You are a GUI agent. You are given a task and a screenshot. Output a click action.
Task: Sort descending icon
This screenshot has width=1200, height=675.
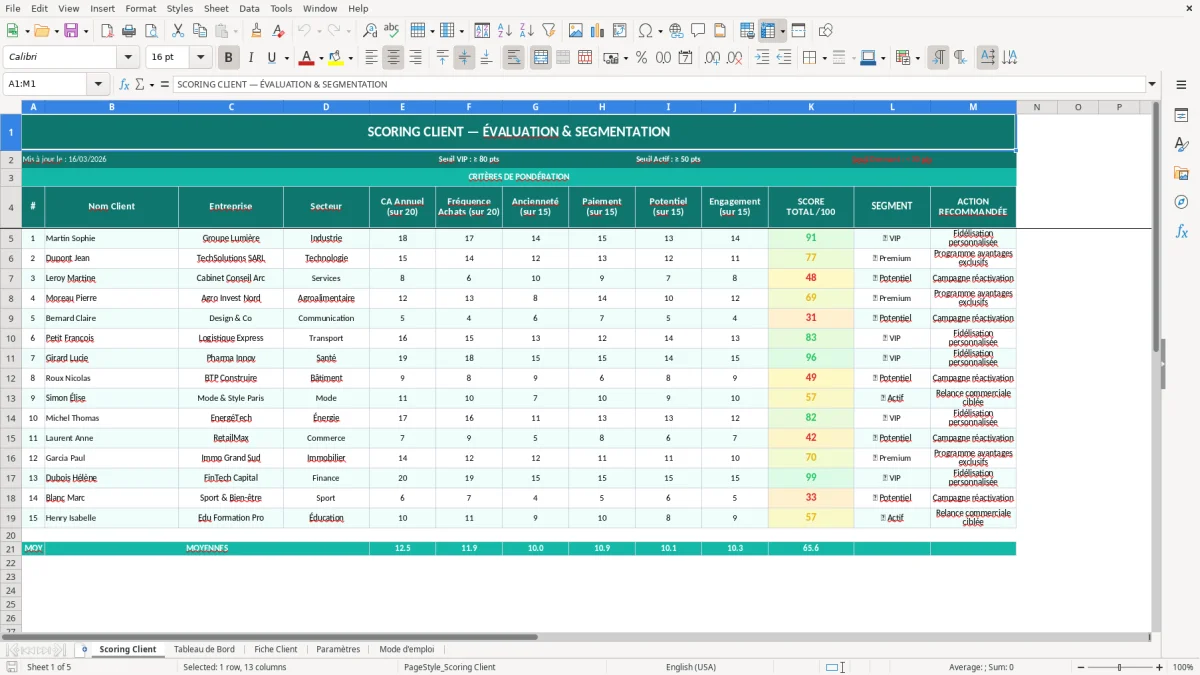coord(526,31)
